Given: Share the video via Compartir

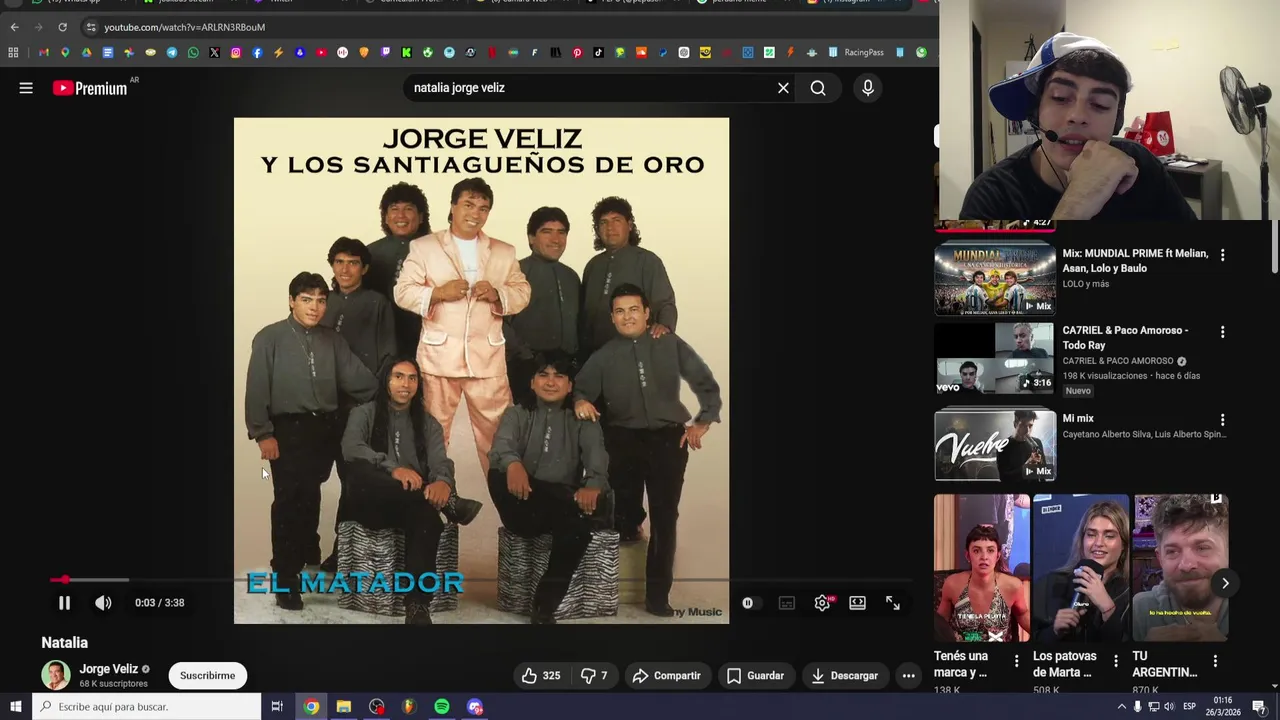Looking at the screenshot, I should pyautogui.click(x=666, y=676).
